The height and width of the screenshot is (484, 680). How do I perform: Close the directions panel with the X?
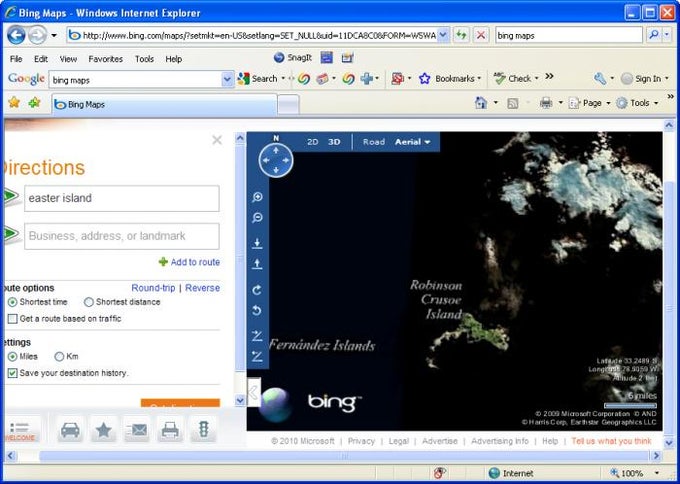(217, 140)
